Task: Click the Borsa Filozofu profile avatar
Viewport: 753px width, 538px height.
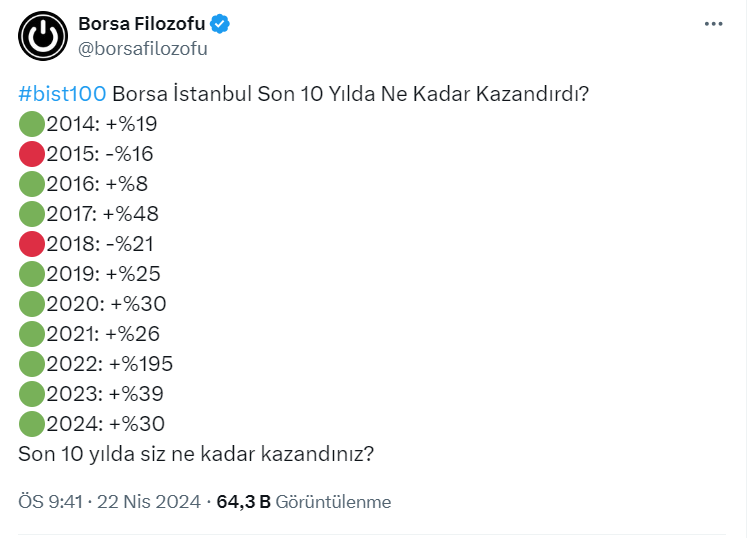Action: (42, 37)
